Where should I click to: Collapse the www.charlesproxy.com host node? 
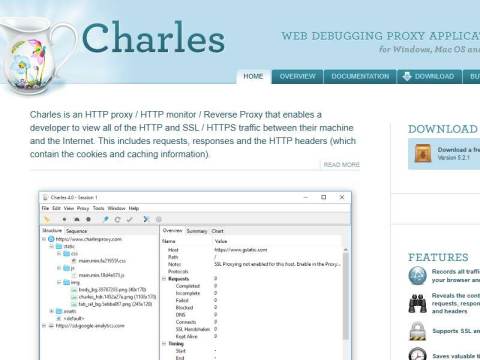point(44,239)
